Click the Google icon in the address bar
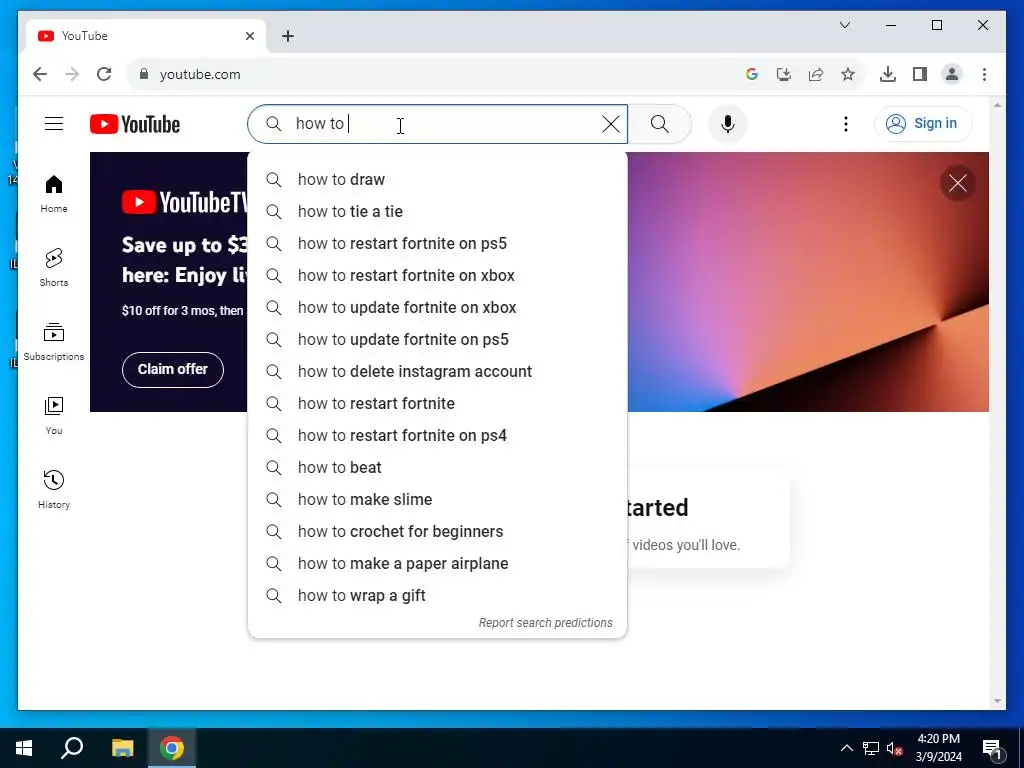1024x768 pixels. (x=752, y=74)
